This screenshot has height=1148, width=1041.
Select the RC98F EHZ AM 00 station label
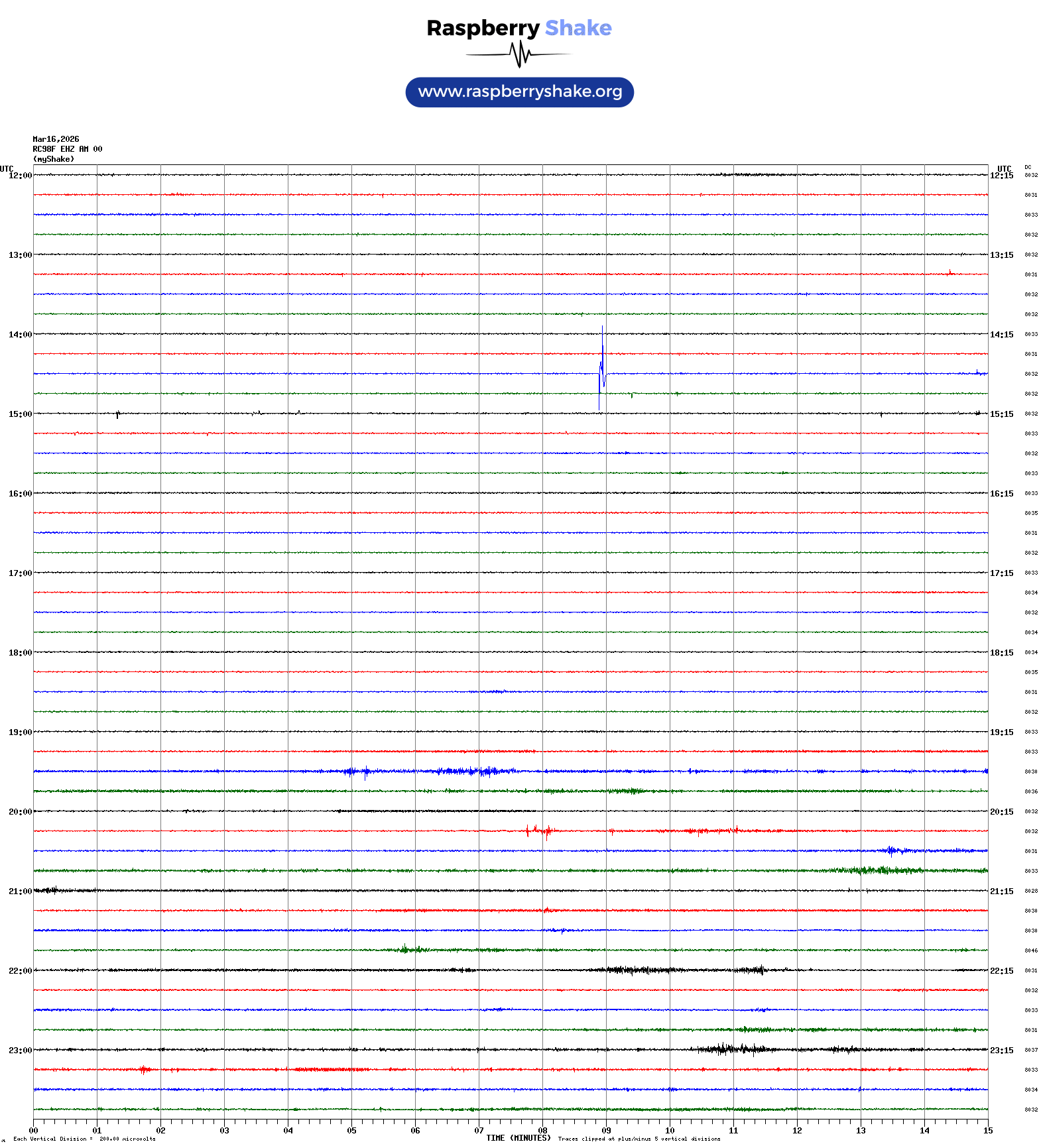point(67,149)
